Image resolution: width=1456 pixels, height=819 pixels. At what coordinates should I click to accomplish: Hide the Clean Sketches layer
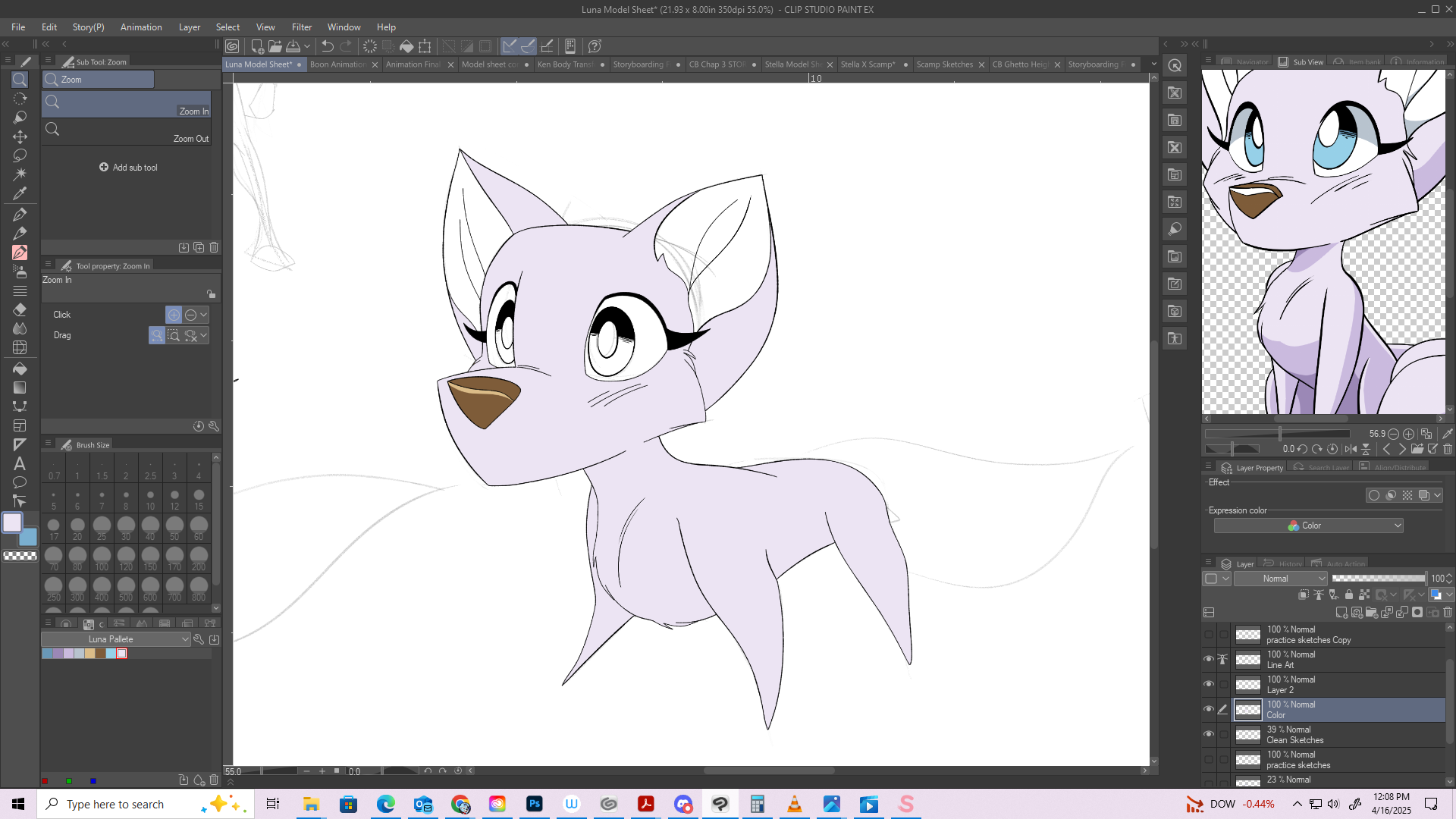click(x=1209, y=734)
